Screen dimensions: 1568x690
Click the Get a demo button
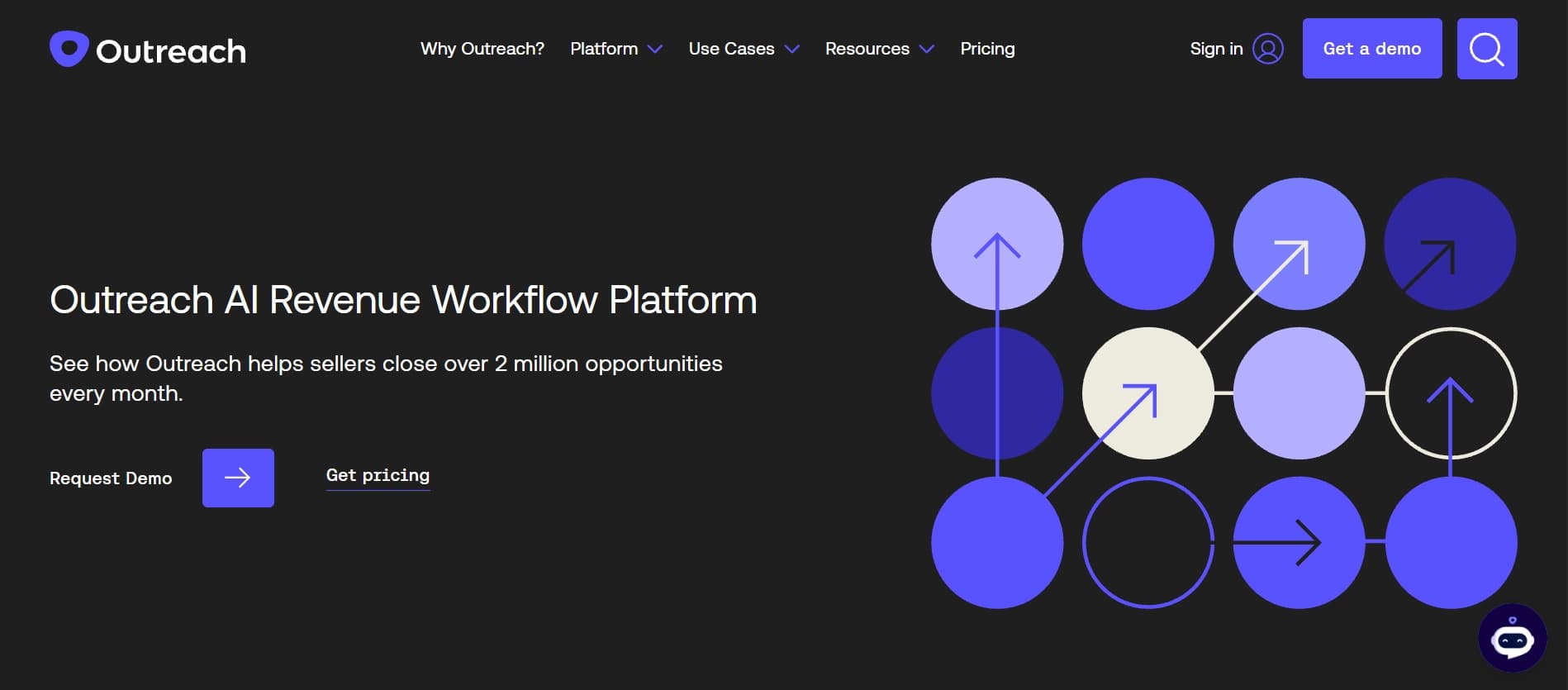[x=1372, y=49]
